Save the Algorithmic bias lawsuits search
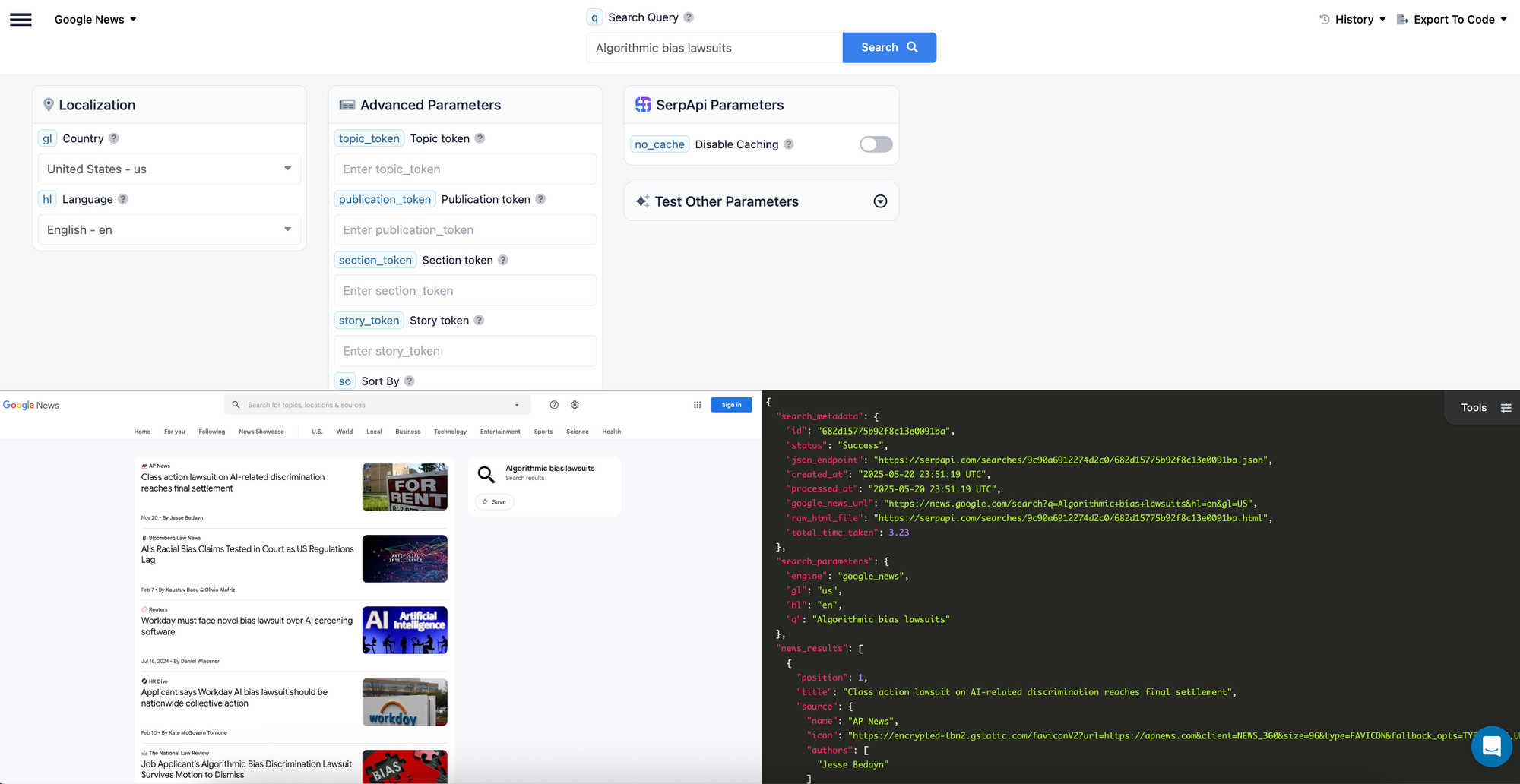The image size is (1520, 784). [494, 502]
